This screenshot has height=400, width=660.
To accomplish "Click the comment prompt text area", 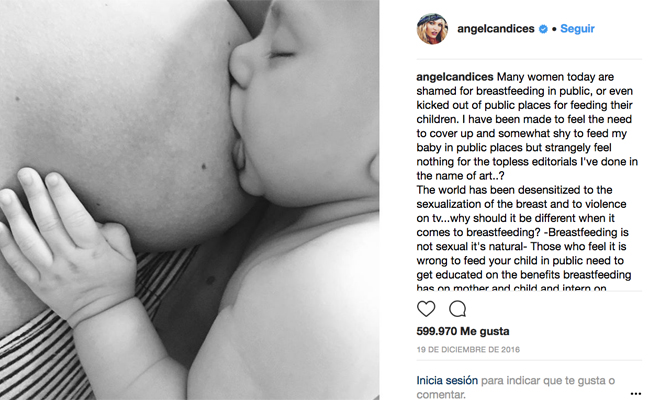I will coord(516,387).
